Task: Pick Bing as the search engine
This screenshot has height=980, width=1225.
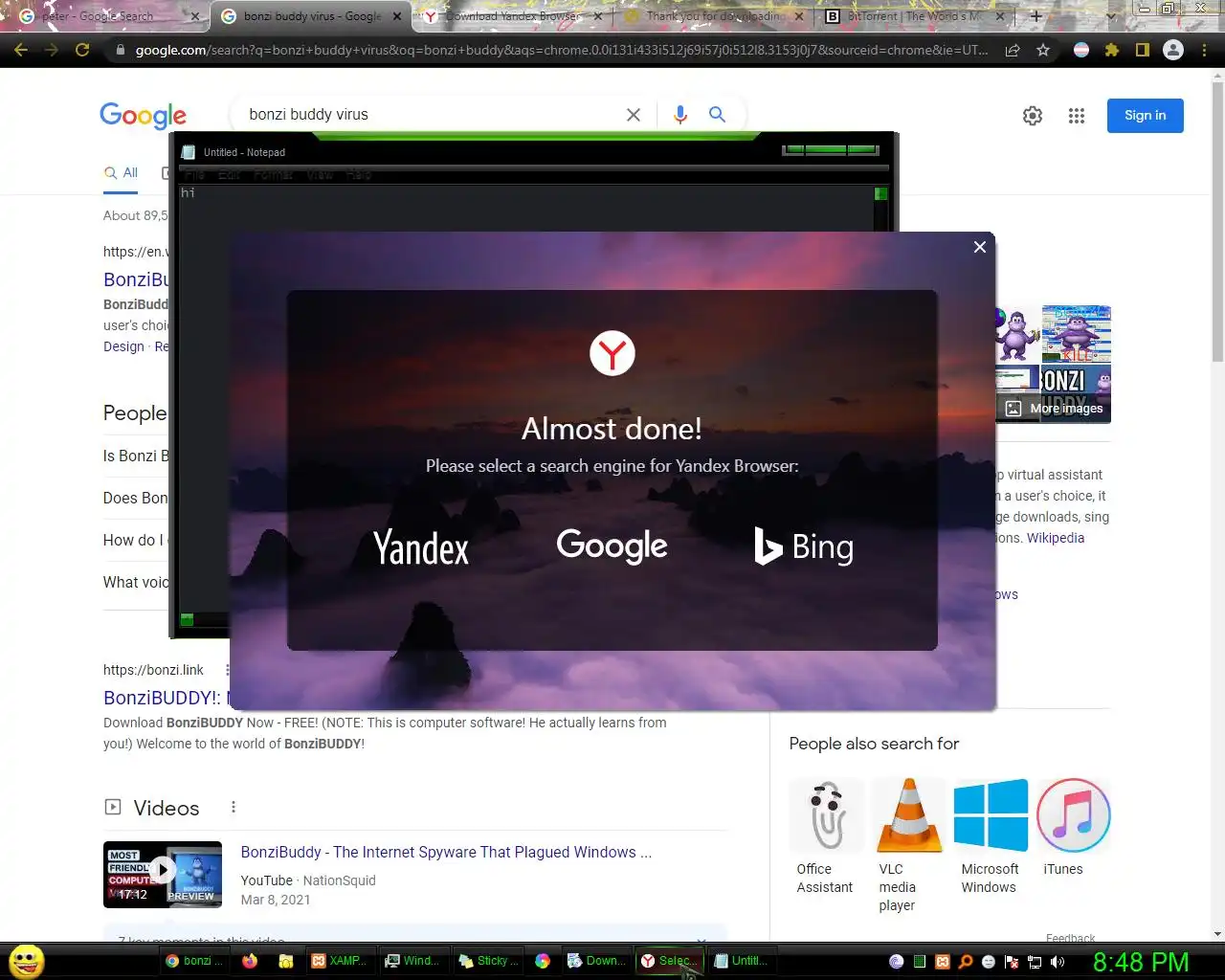Action: tap(804, 546)
